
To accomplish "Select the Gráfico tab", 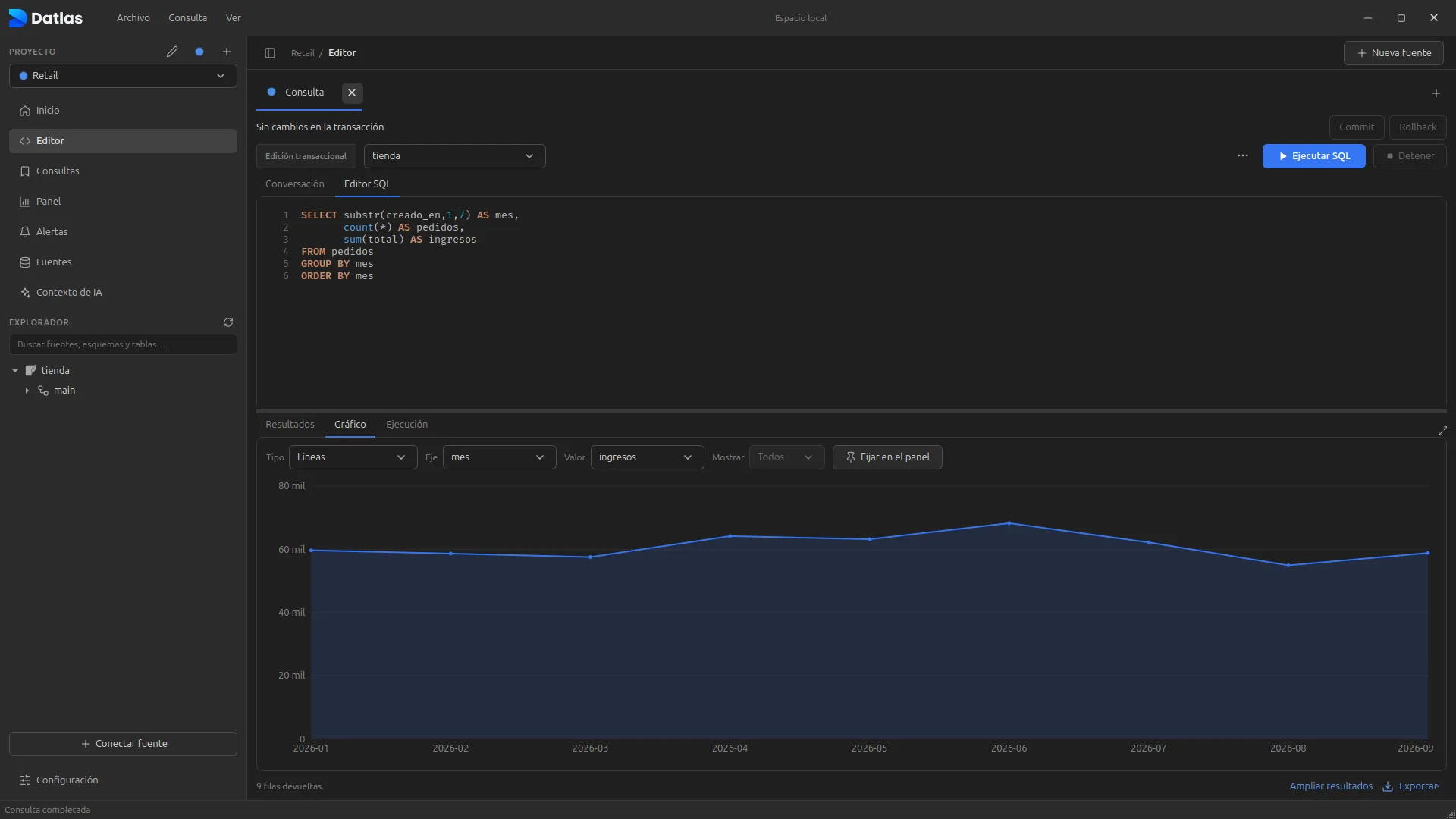I will 350,425.
